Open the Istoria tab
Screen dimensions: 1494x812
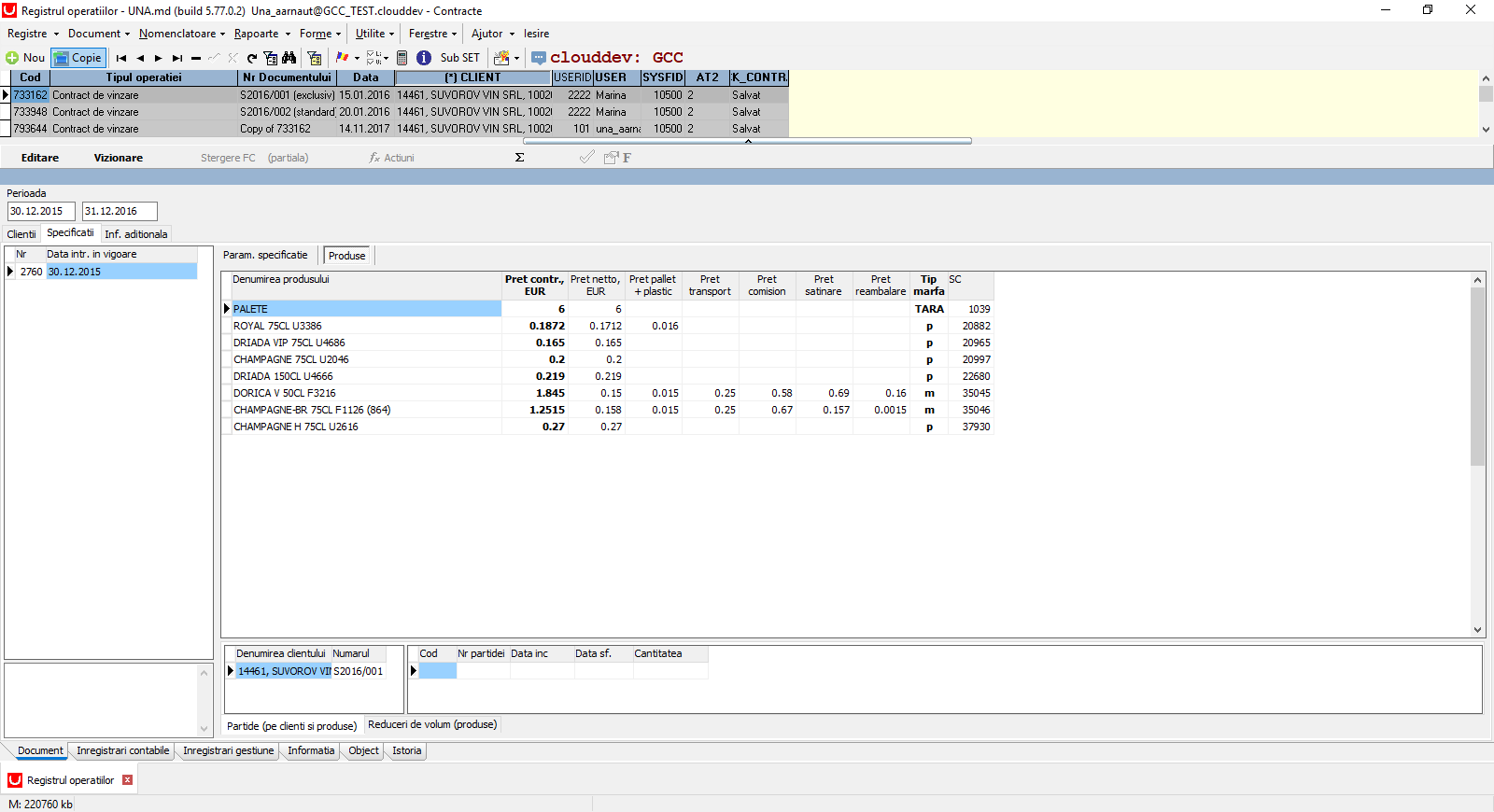coord(407,750)
